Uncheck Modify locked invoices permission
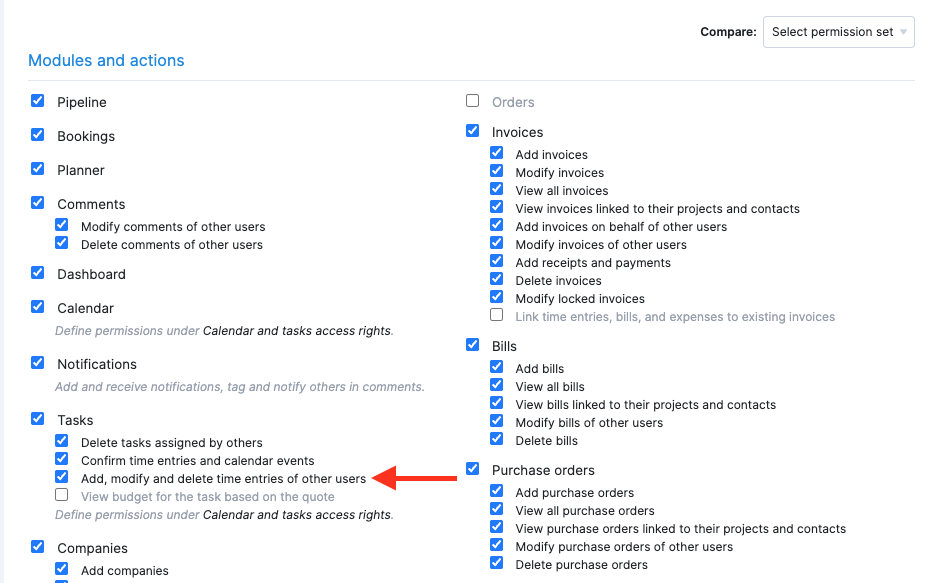Viewport: 933px width, 583px height. [x=497, y=297]
